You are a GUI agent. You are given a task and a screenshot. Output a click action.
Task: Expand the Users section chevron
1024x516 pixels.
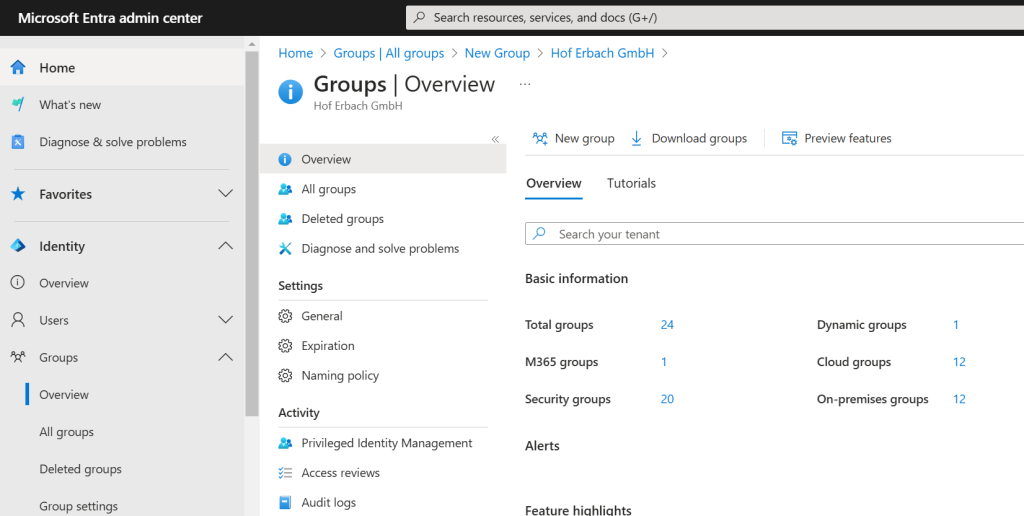pos(225,319)
